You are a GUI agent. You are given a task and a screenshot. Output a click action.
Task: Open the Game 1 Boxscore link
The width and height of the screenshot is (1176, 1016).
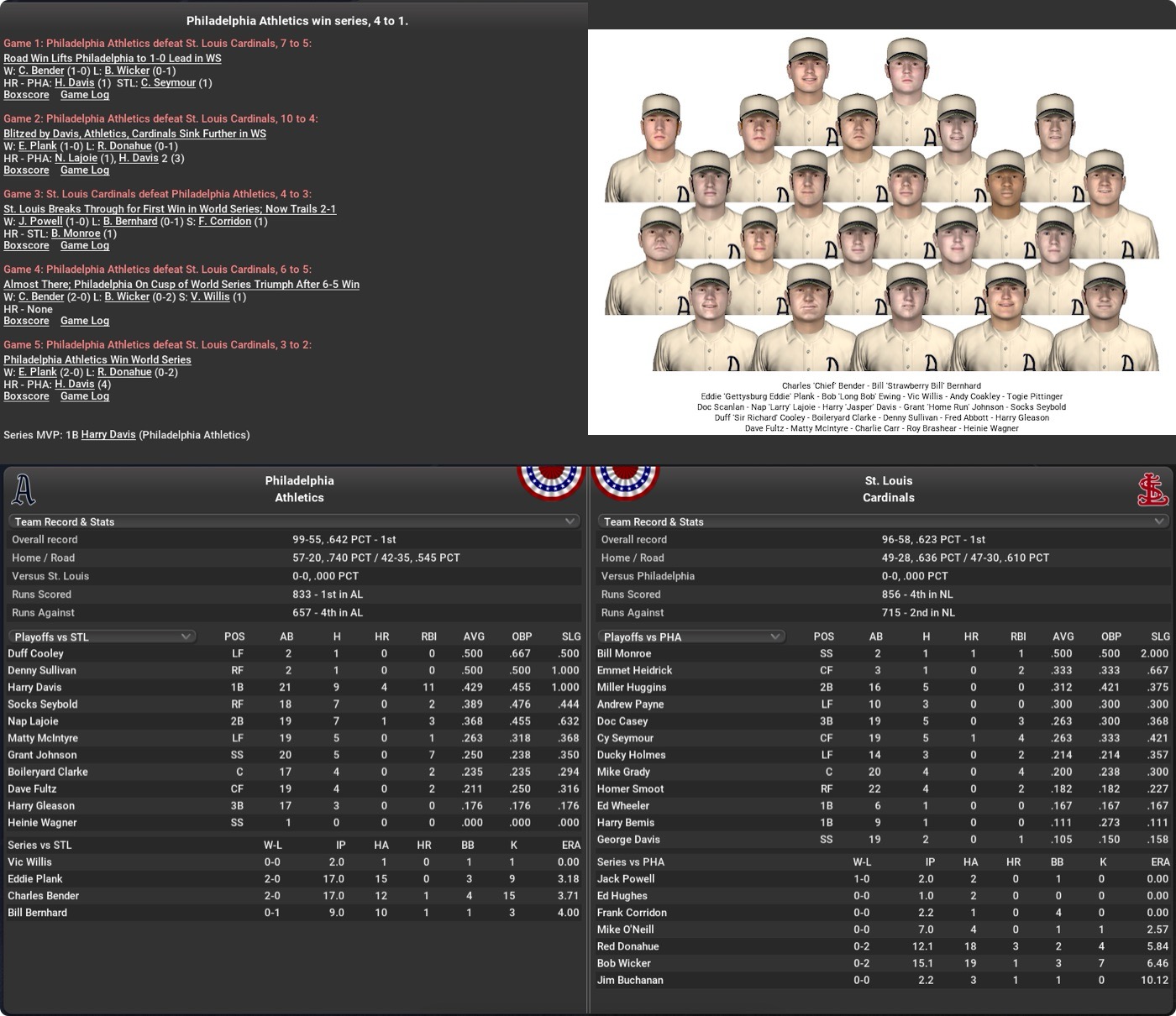[26, 95]
